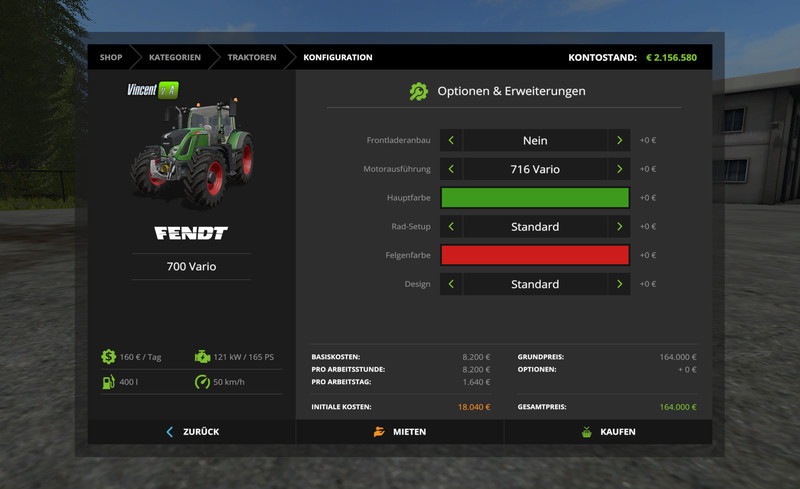800x489 pixels.
Task: Switch to next Motorausführung variant
Action: (x=619, y=169)
